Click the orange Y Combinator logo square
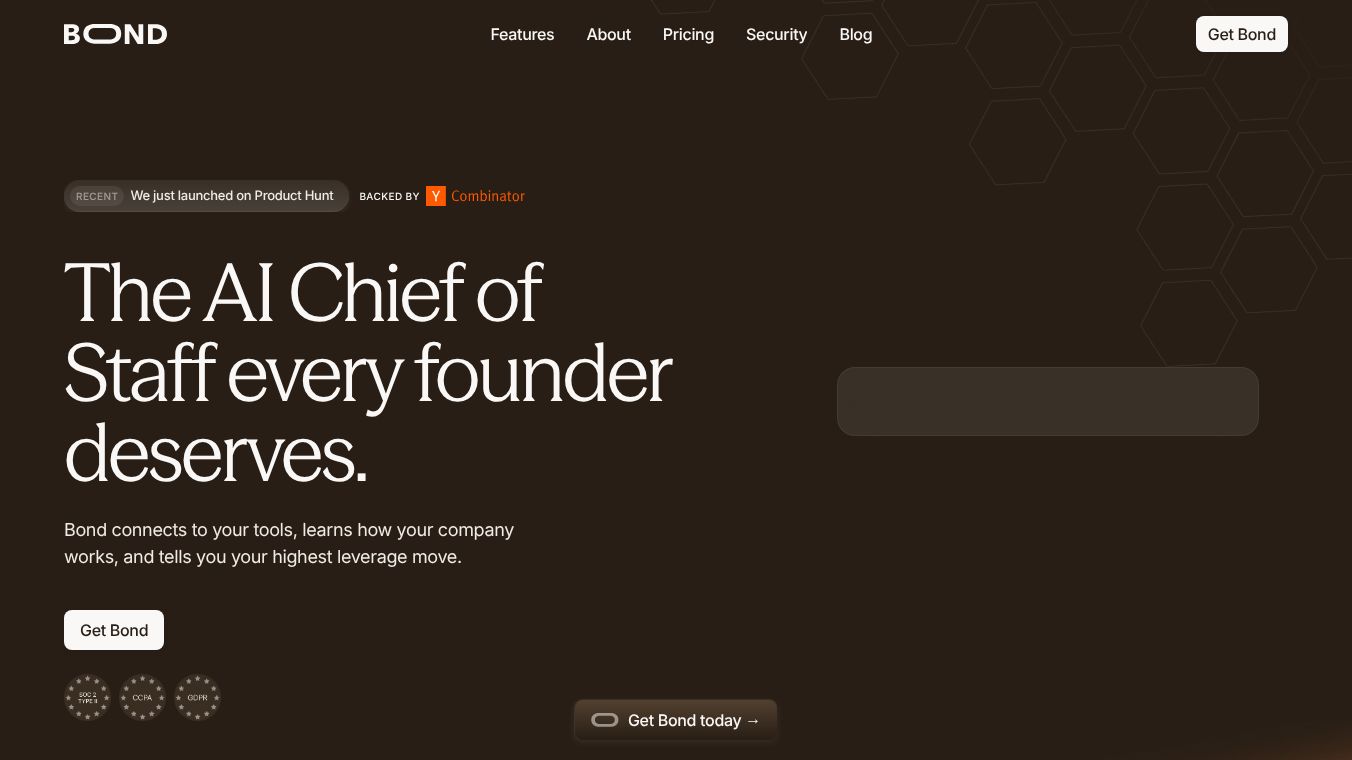Viewport: 1352px width, 760px height. (x=436, y=196)
